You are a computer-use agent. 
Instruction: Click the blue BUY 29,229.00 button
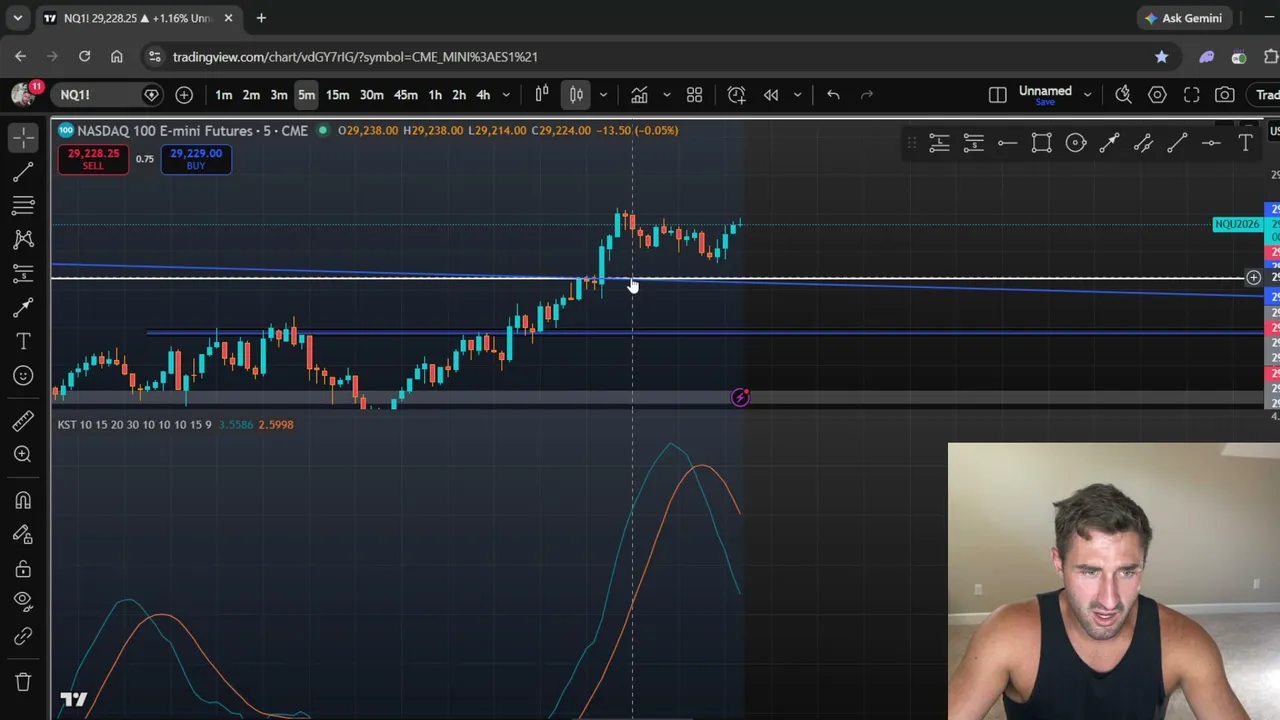(x=196, y=159)
